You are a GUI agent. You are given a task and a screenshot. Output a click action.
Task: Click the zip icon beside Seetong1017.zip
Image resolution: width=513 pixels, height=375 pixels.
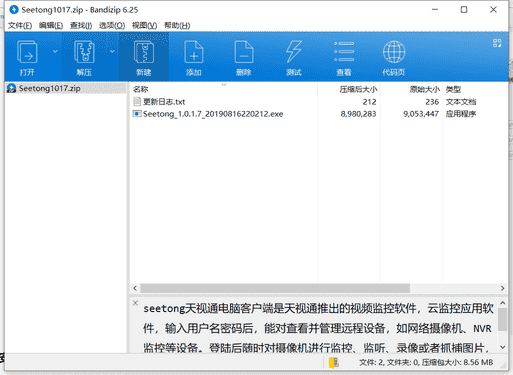click(x=12, y=88)
